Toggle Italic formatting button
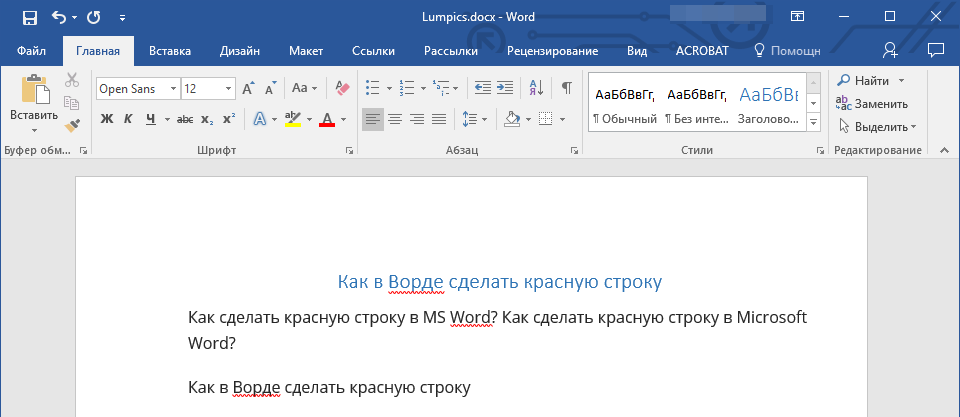Viewport: 960px width, 417px height. coord(128,120)
